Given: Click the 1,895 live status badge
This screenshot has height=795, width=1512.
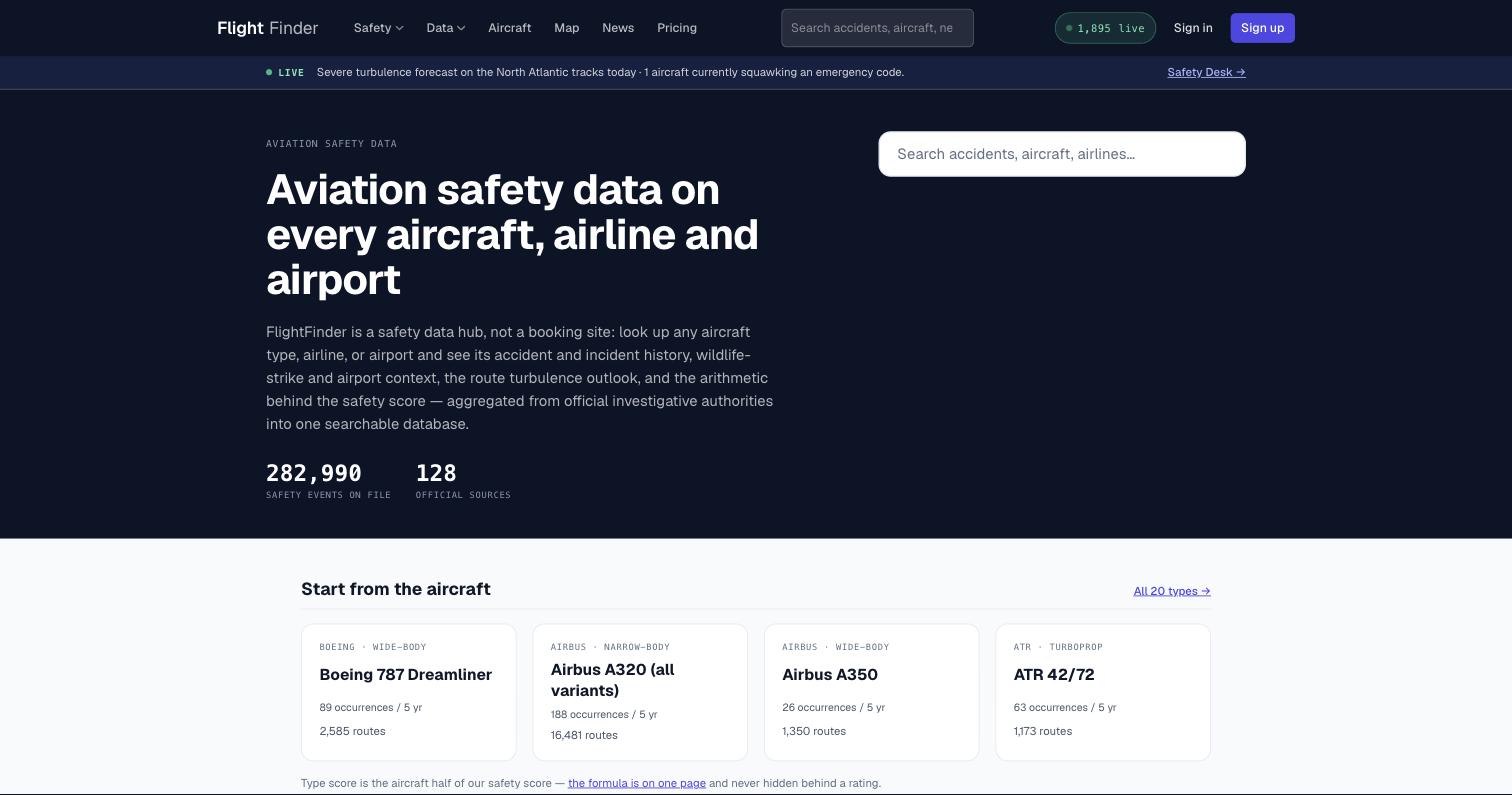Looking at the screenshot, I should click(x=1105, y=28).
